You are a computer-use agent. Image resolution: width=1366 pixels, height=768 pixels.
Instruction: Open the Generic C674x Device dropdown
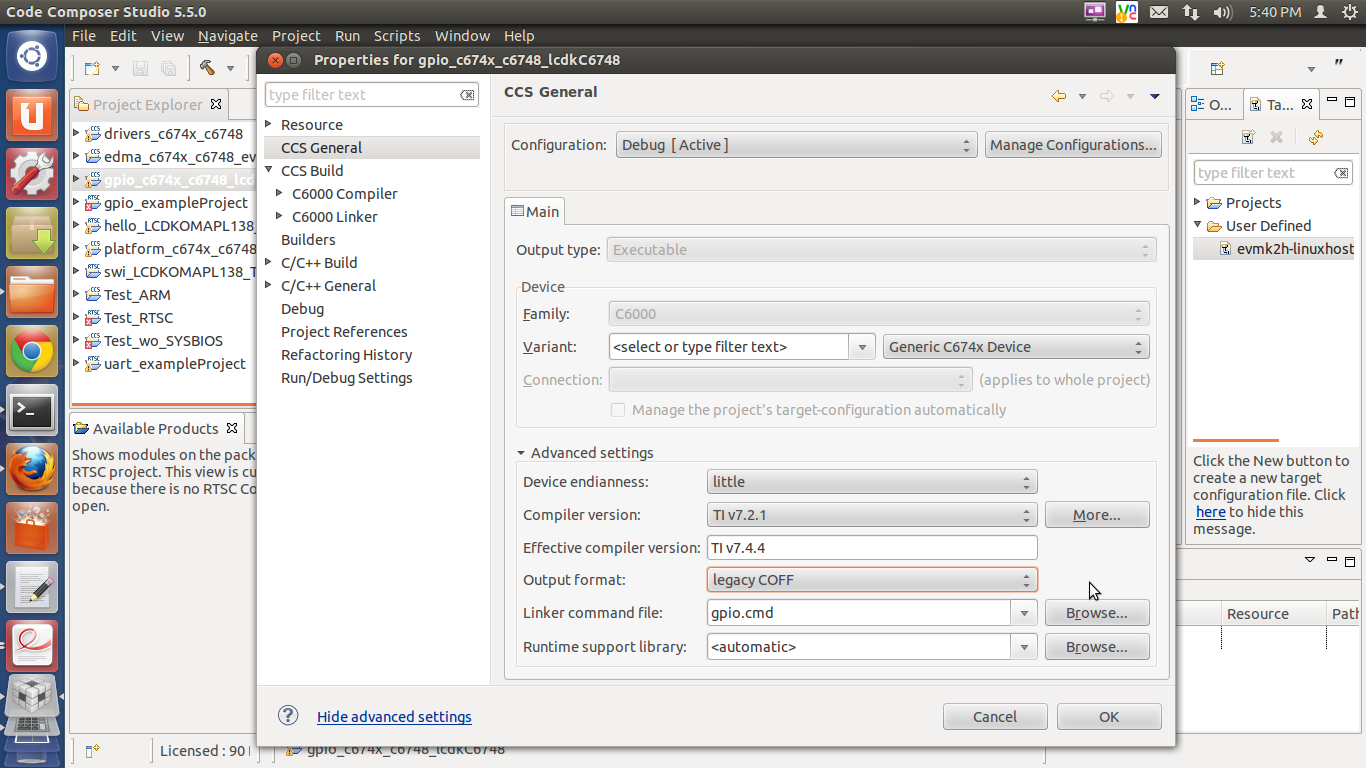(1016, 347)
